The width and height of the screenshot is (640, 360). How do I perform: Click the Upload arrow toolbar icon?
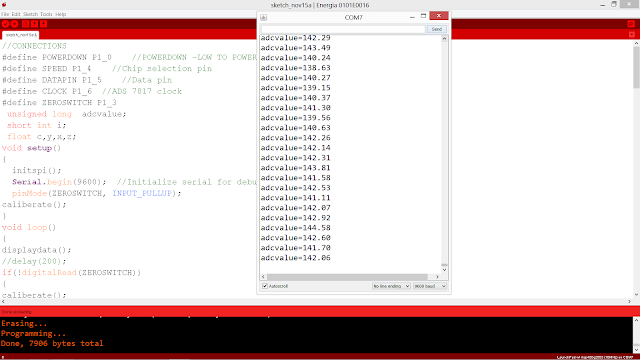(x=15, y=24)
